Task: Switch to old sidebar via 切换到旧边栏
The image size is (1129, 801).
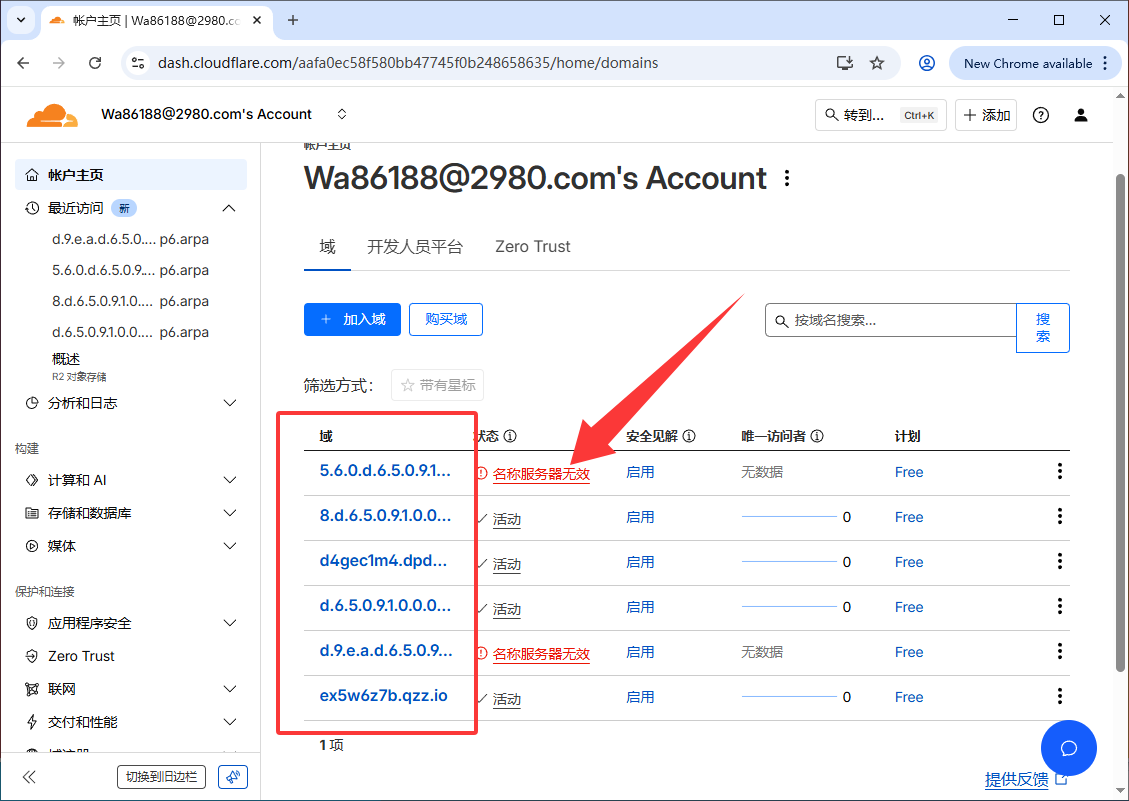Action: coord(161,777)
